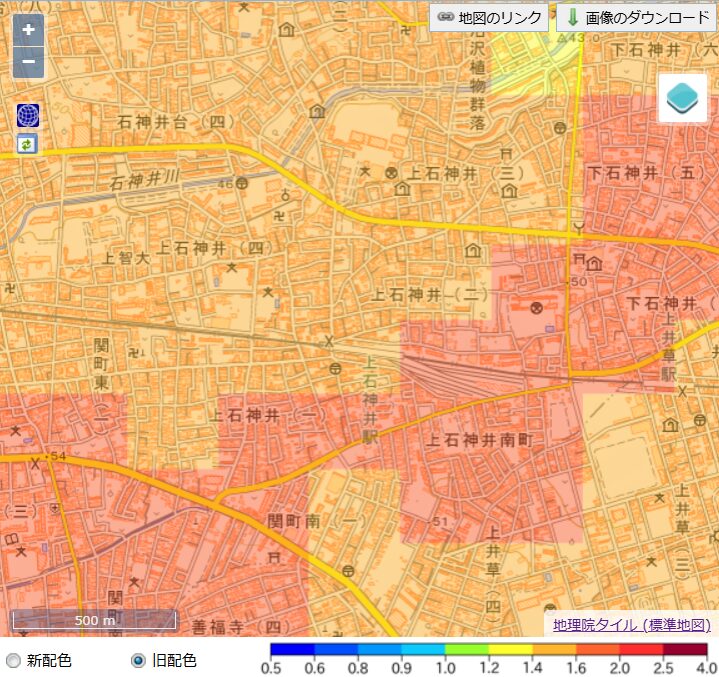Click the 井草駅 station label

click(668, 355)
